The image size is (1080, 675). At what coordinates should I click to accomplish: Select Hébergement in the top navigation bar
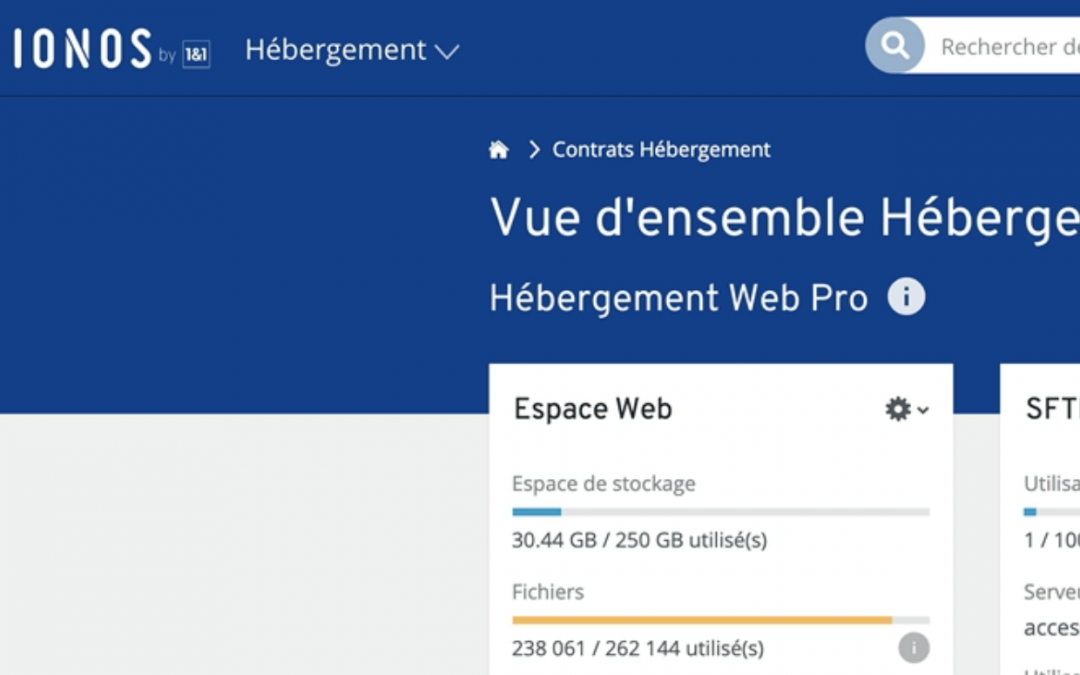[x=335, y=50]
